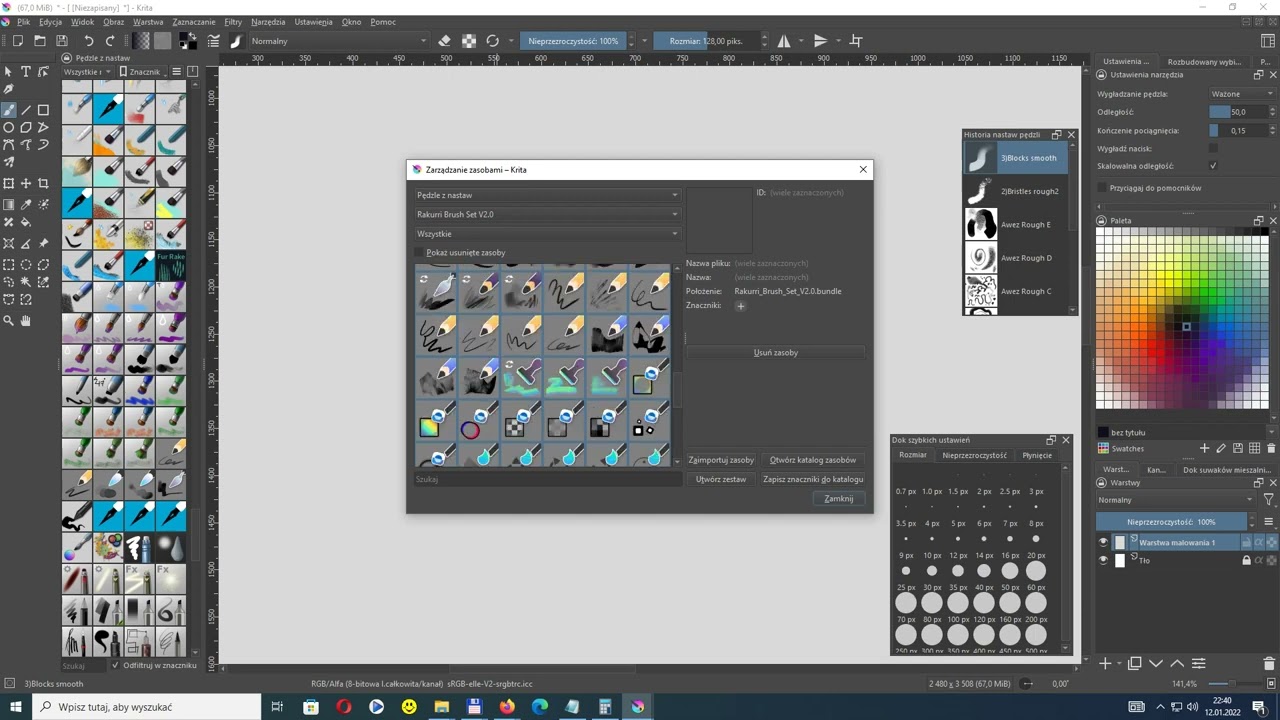Open the 'Wygładzanie pędzla' dropdown
Viewport: 1280px width, 720px height.
[x=1241, y=94]
